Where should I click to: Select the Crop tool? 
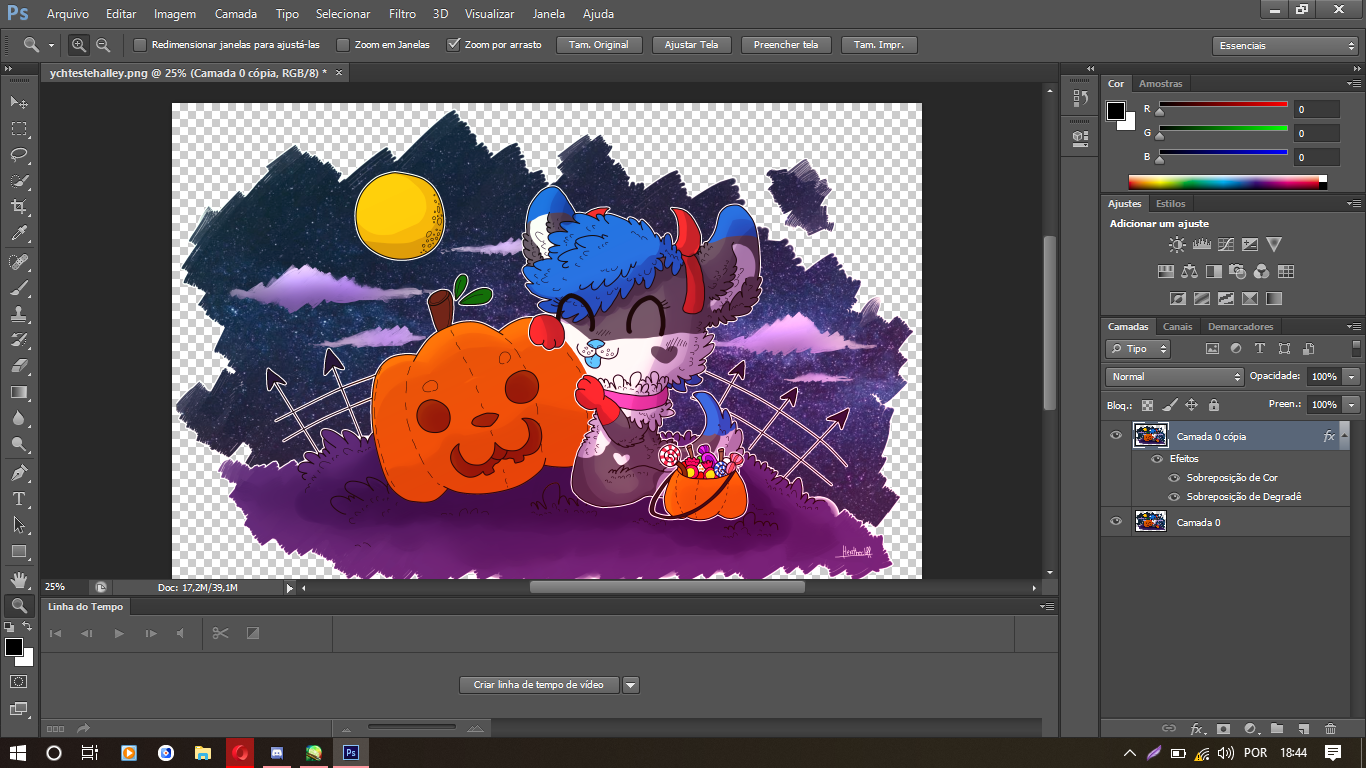click(x=18, y=207)
